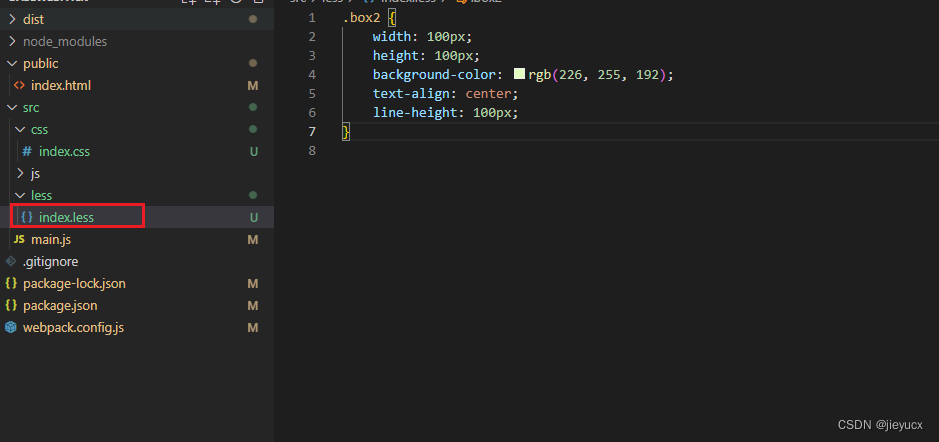Select the js folder name
The image size is (939, 442).
click(x=35, y=174)
